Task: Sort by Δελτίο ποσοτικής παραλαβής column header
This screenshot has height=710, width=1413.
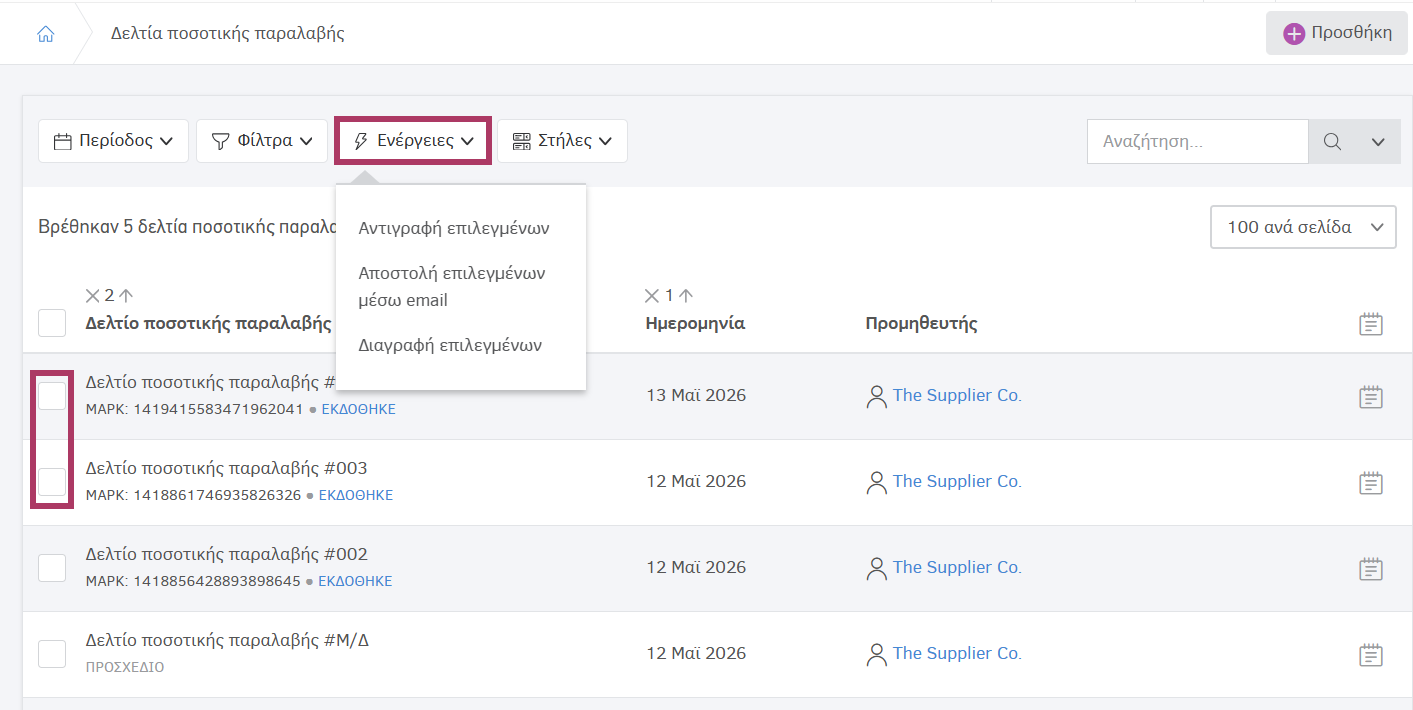Action: point(209,323)
